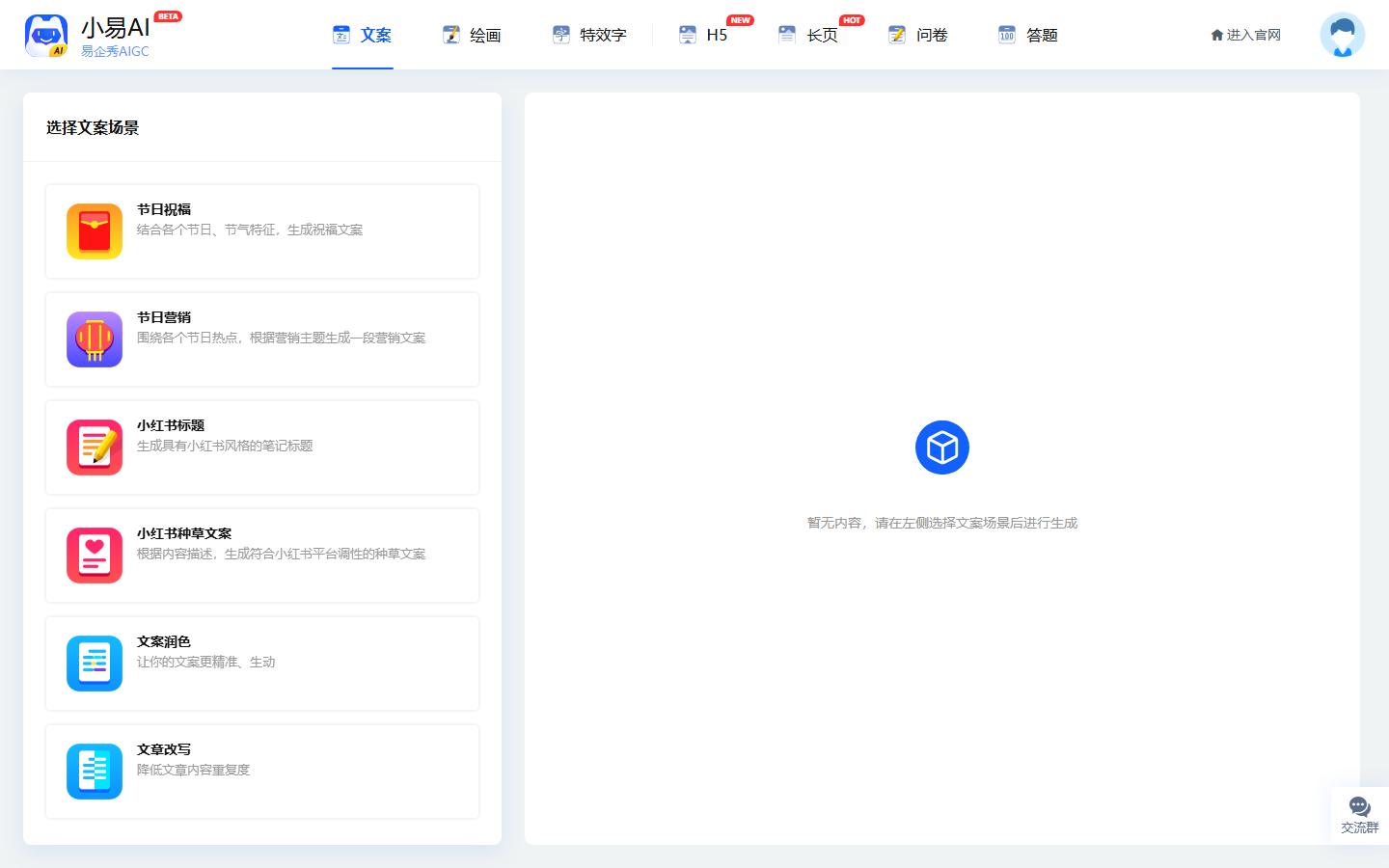Click the lantern 节日营销 icon
The height and width of the screenshot is (868, 1389).
(95, 339)
